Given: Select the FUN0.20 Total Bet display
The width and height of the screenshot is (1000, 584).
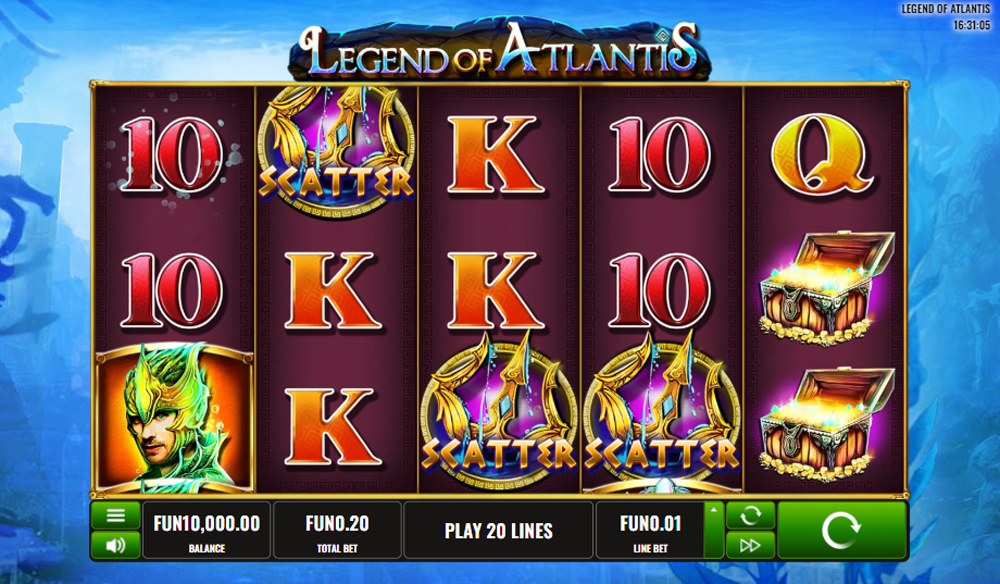Looking at the screenshot, I should click(x=337, y=530).
